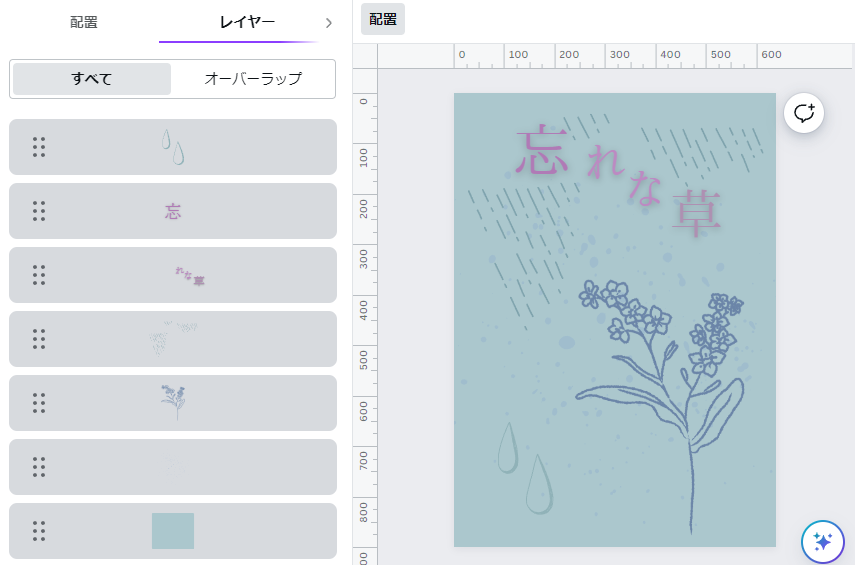
Task: Open the magic sparkle assistant button
Action: tap(823, 542)
